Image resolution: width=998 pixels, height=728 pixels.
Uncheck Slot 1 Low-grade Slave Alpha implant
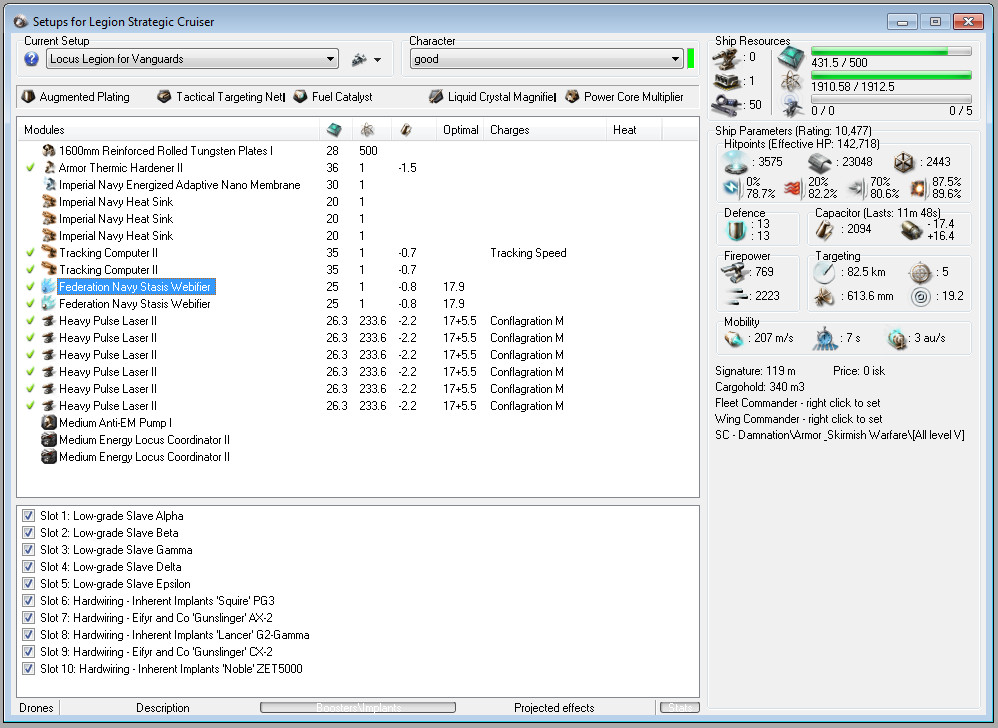[28, 515]
